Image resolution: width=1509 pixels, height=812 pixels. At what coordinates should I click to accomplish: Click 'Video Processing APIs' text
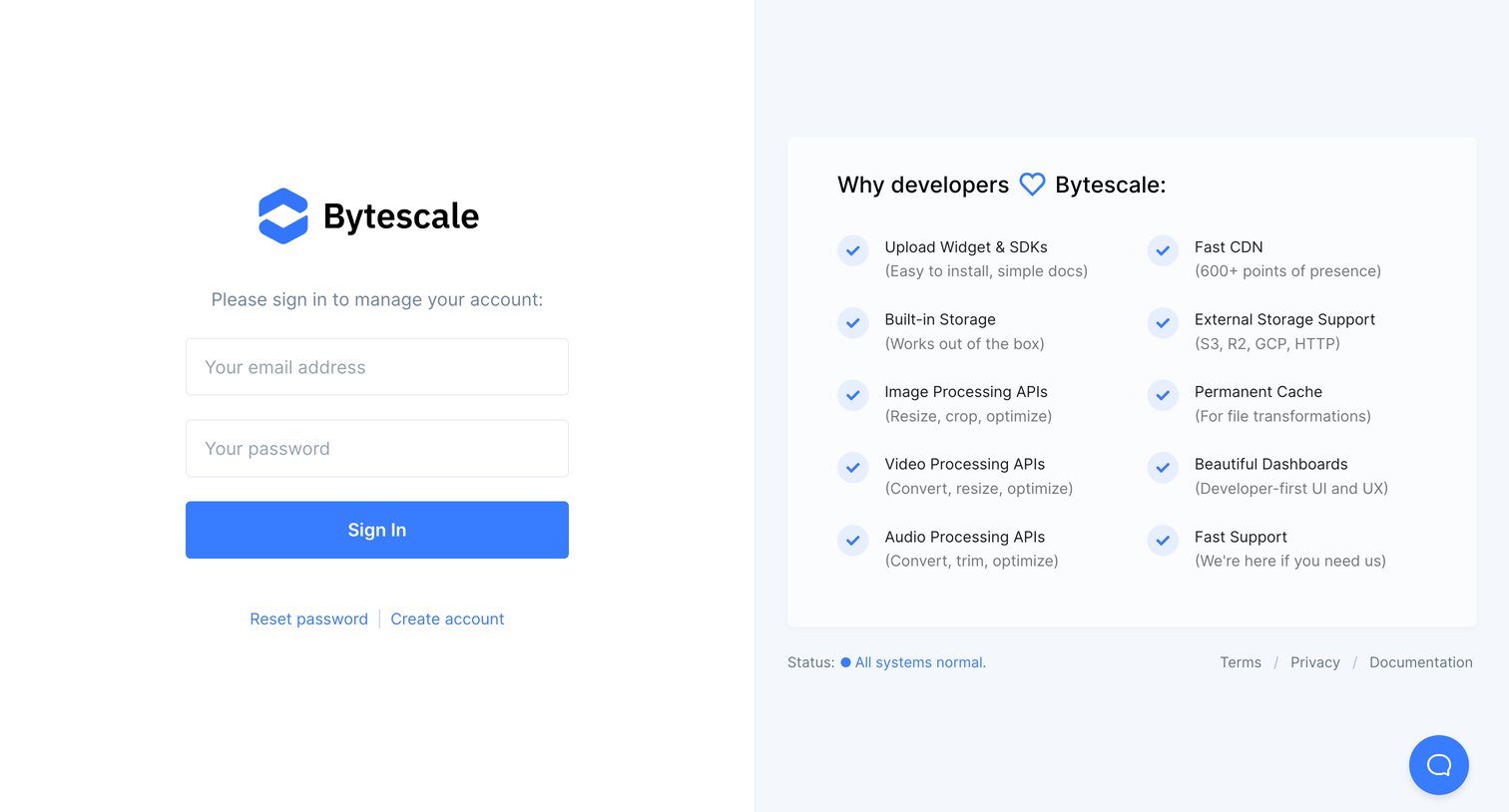pyautogui.click(x=965, y=464)
